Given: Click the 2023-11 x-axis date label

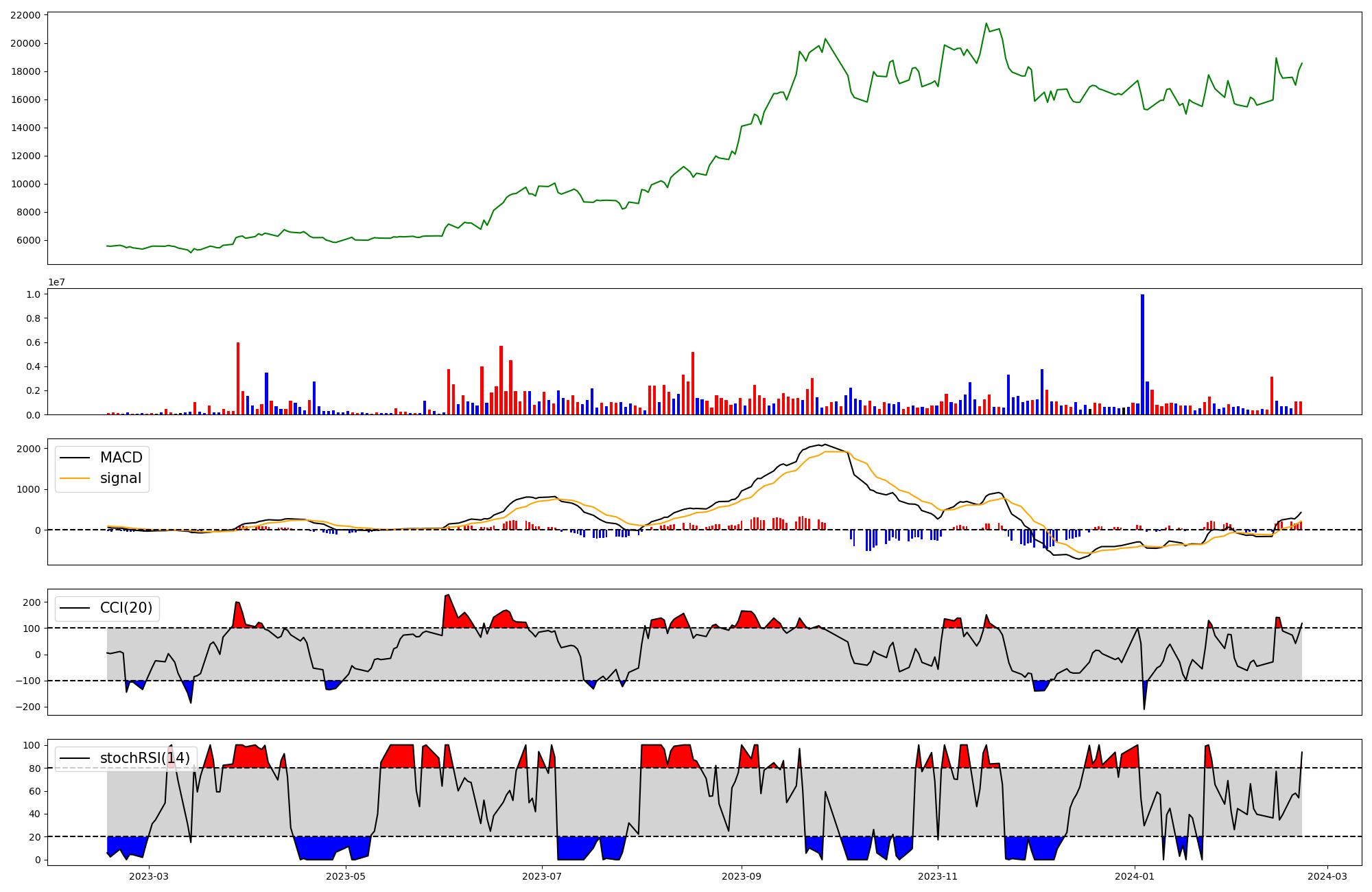Looking at the screenshot, I should 938,876.
